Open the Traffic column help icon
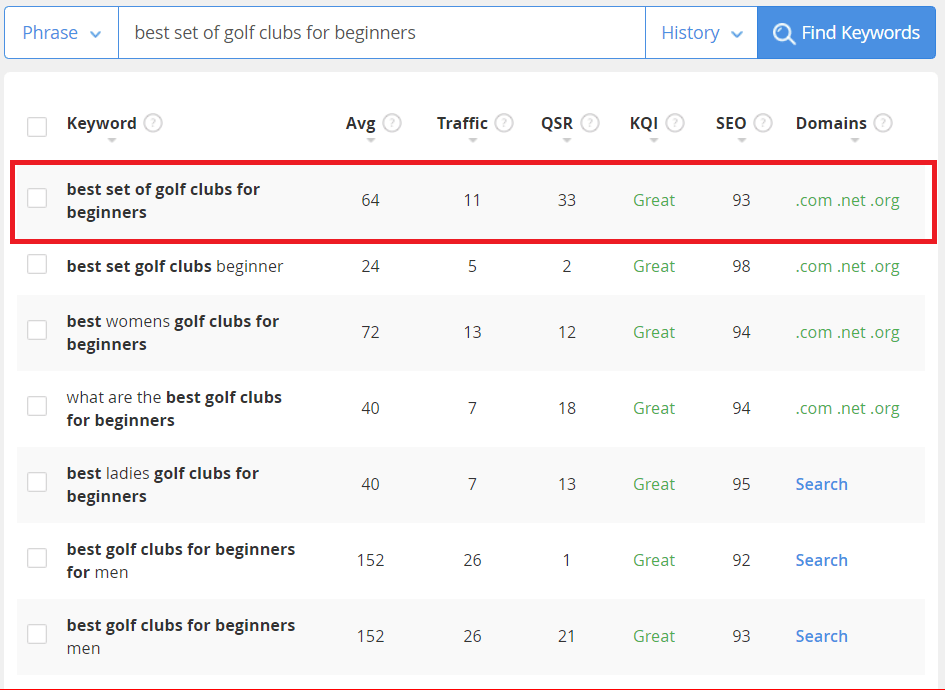This screenshot has width=945, height=690. (x=504, y=123)
